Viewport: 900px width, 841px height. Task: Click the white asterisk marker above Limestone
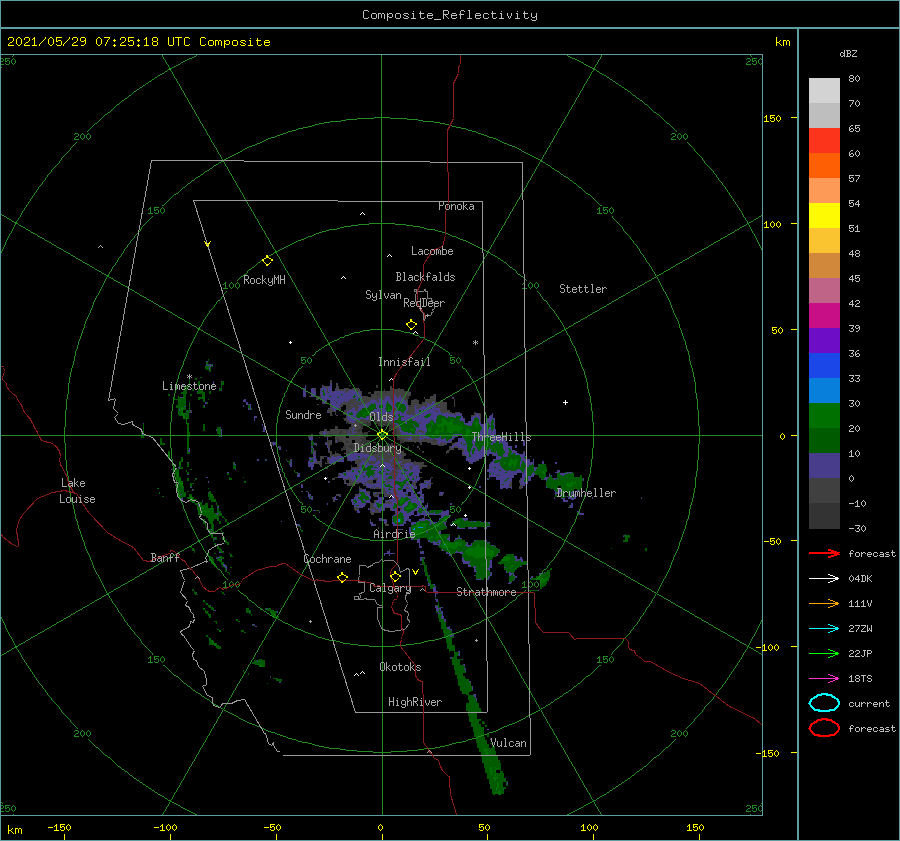[189, 377]
